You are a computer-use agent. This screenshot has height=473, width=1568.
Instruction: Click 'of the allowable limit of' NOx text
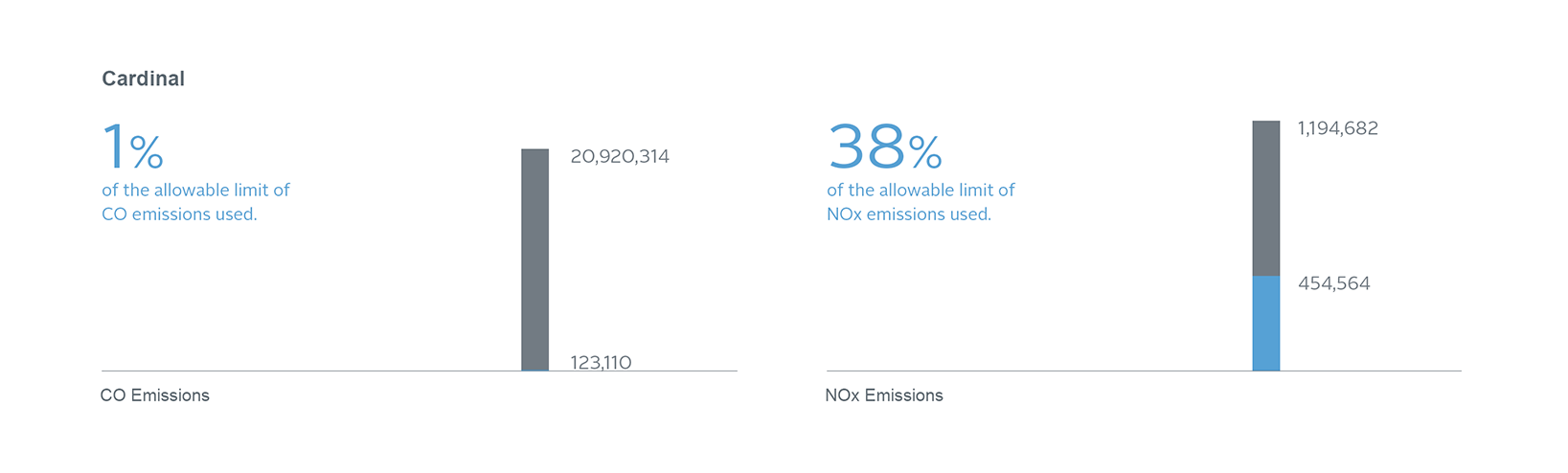coord(920,190)
